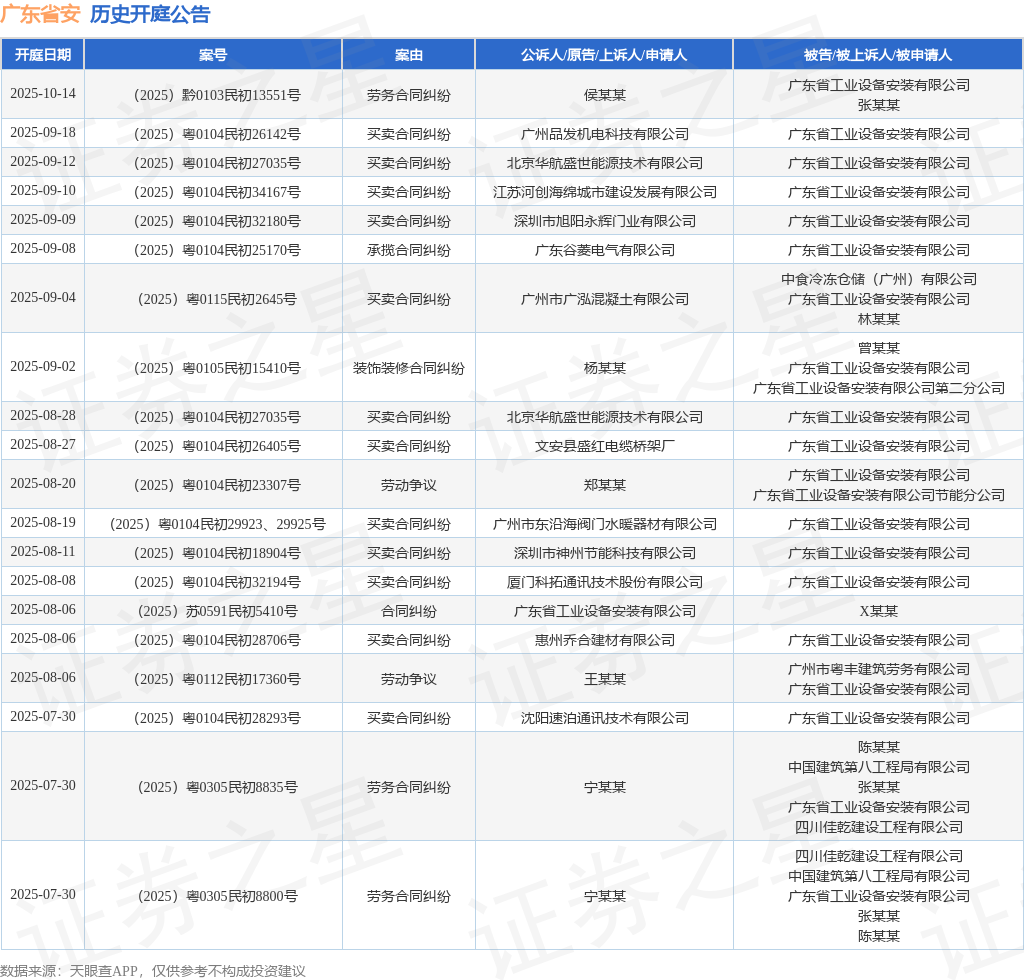Click plaintiff 沈阳速泊通讯技术有限公司
The height and width of the screenshot is (980, 1024).
pyautogui.click(x=605, y=718)
